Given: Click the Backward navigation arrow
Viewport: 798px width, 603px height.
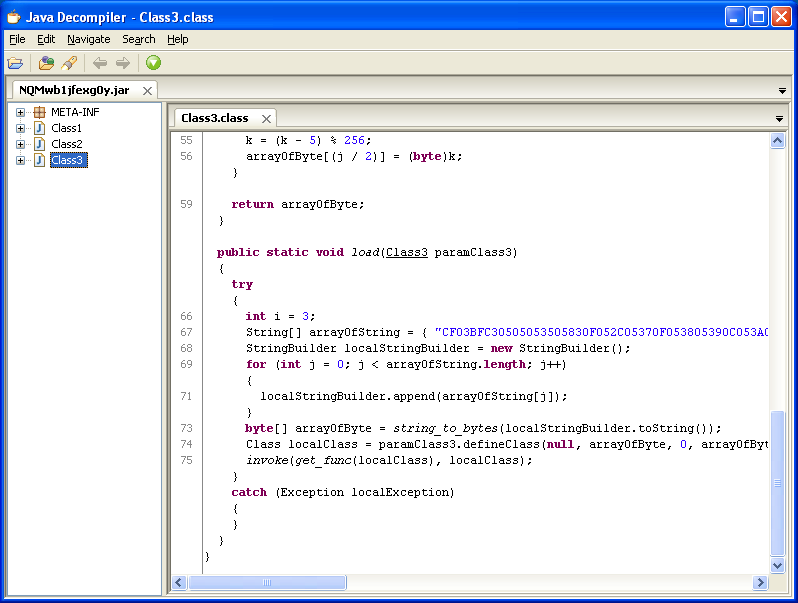Looking at the screenshot, I should (x=100, y=63).
